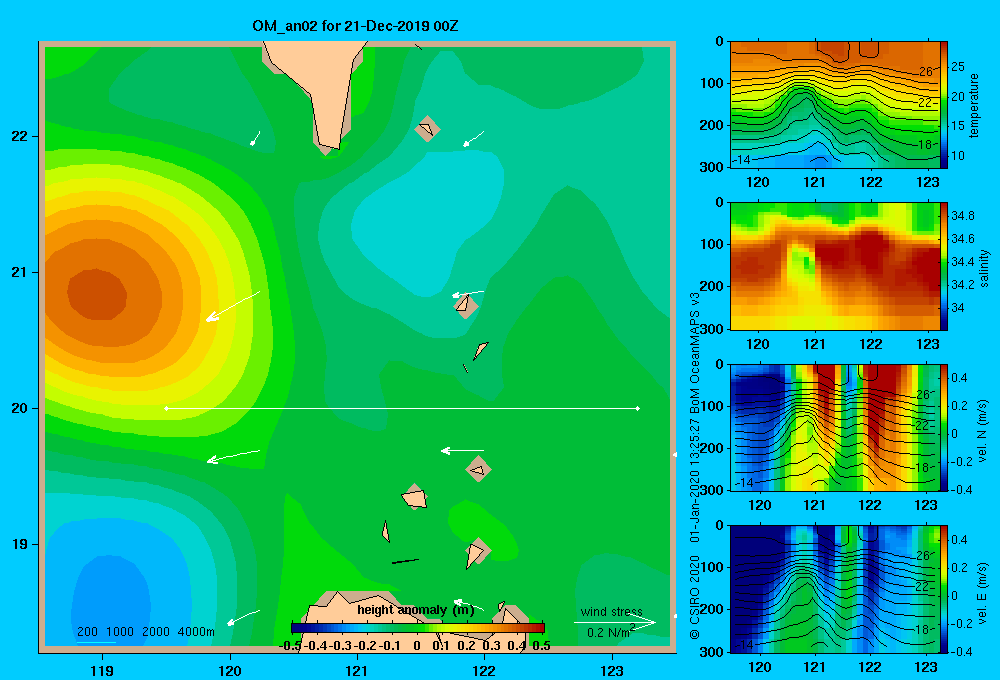Image resolution: width=1000 pixels, height=680 pixels.
Task: Click latitude label 19 on main map
Action: (x=20, y=544)
